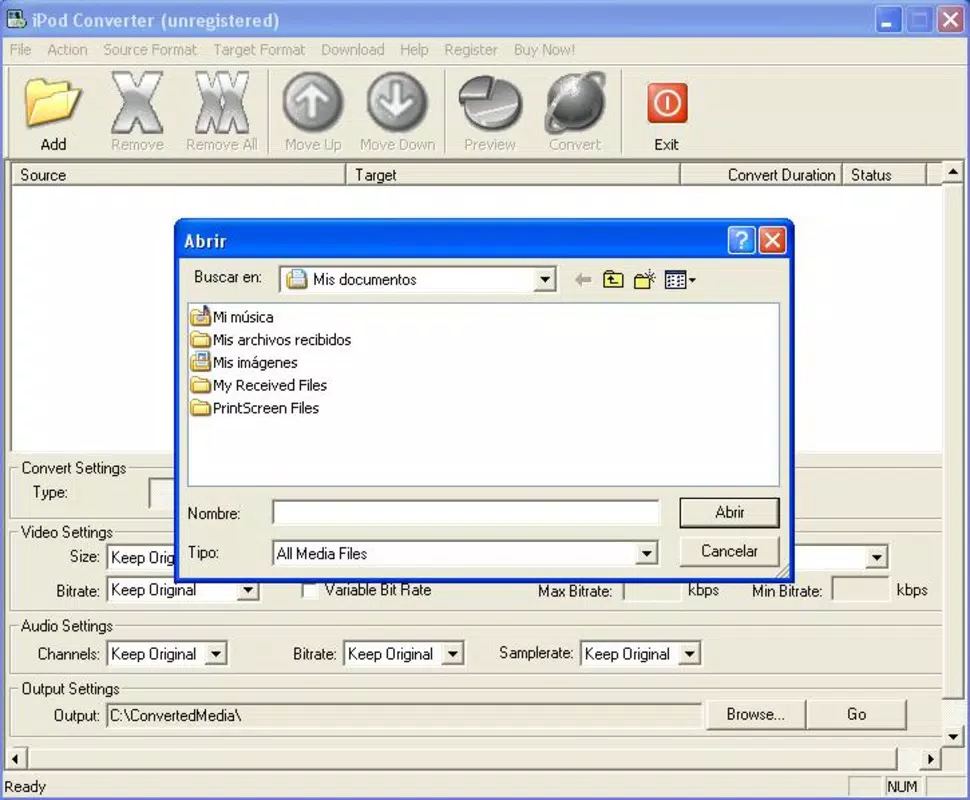970x800 pixels.
Task: Click the Max Bitrate input field
Action: tap(652, 590)
